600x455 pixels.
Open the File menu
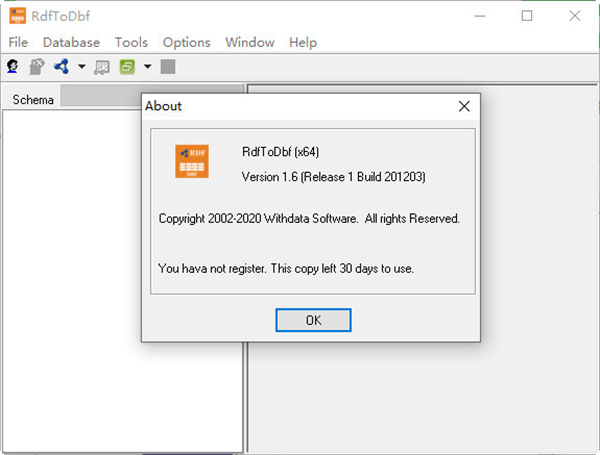pyautogui.click(x=18, y=42)
